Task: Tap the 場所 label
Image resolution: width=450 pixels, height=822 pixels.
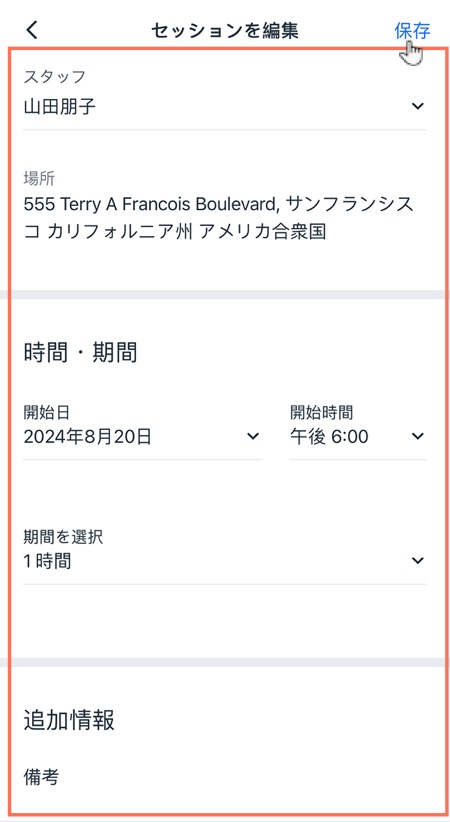Action: [x=39, y=179]
